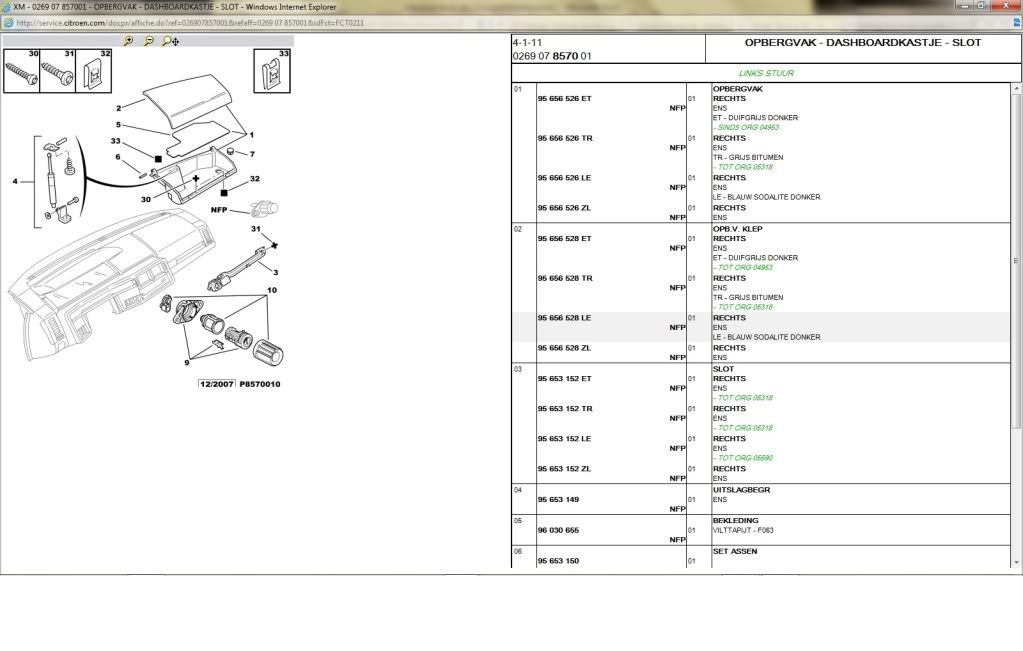The height and width of the screenshot is (651, 1023).
Task: Open the clip thumbnail numbered 32
Action: pyautogui.click(x=94, y=71)
